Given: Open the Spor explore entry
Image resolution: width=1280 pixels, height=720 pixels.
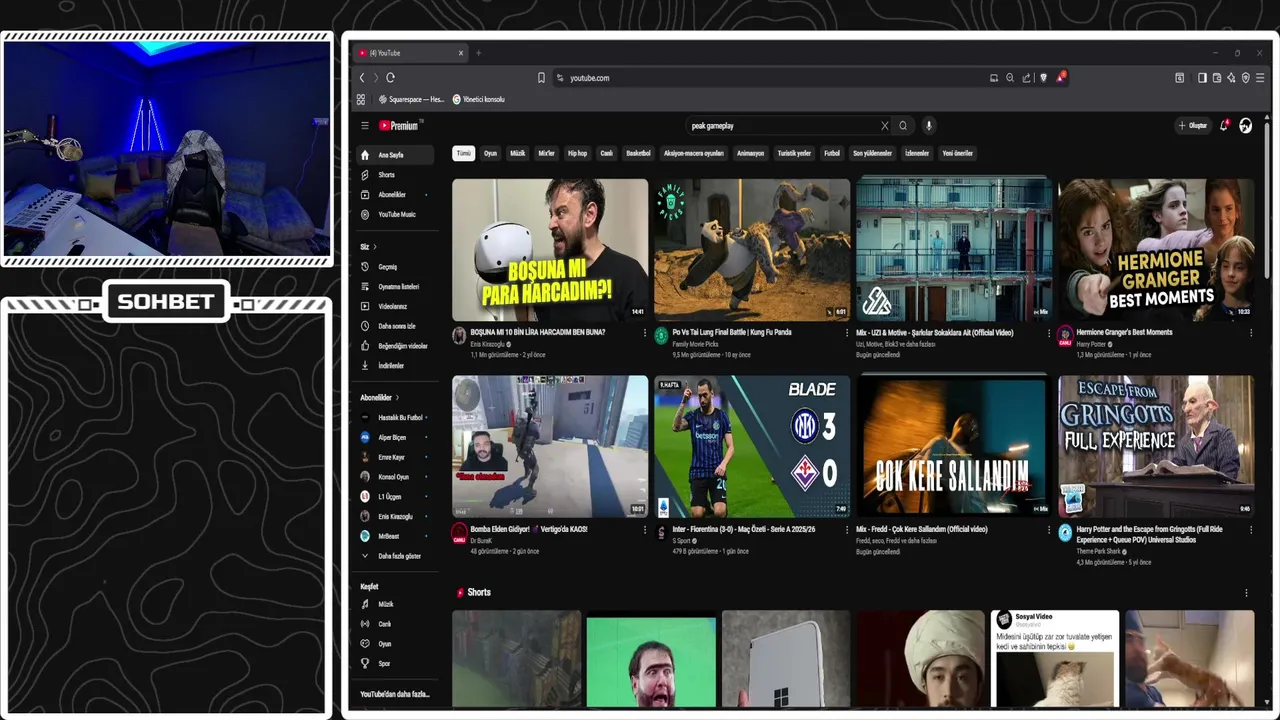Looking at the screenshot, I should point(395,664).
